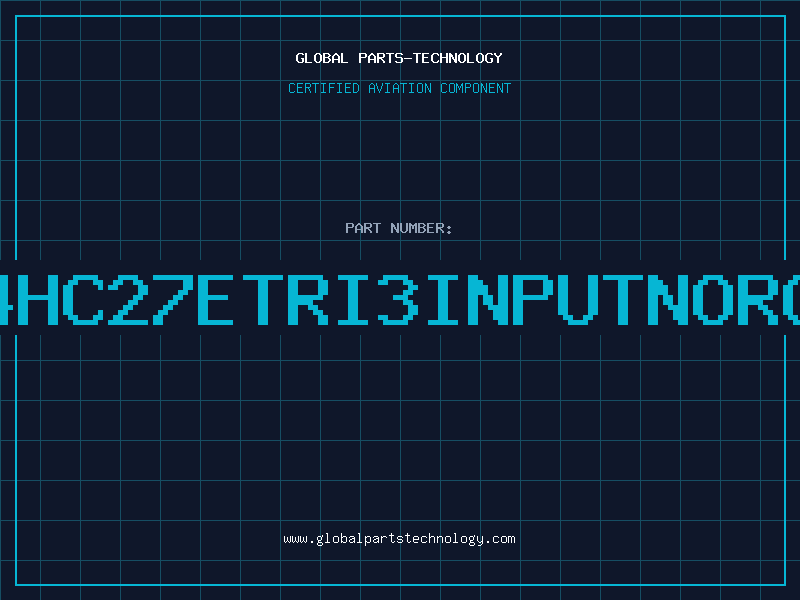Click the PART NUMBER: label
The width and height of the screenshot is (800, 600).
398,228
